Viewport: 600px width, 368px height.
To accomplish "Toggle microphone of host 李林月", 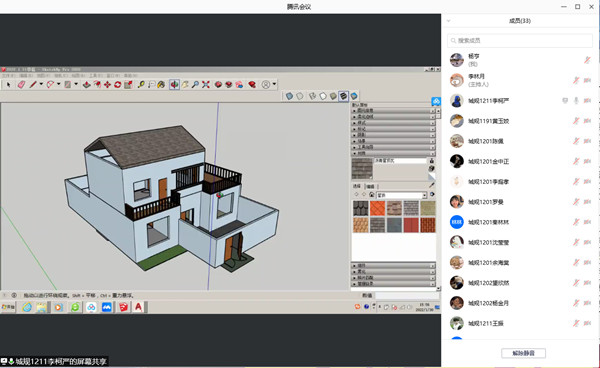I will 576,80.
